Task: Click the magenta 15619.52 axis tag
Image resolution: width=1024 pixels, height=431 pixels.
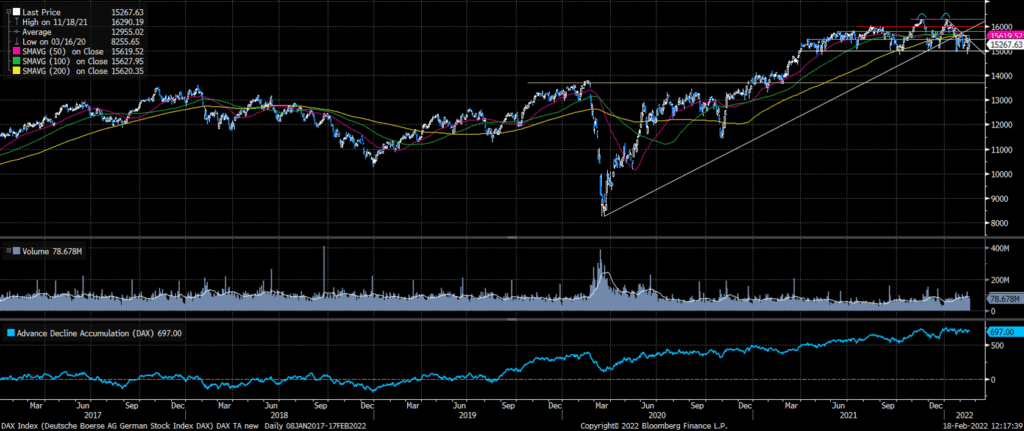Action: (x=1005, y=36)
